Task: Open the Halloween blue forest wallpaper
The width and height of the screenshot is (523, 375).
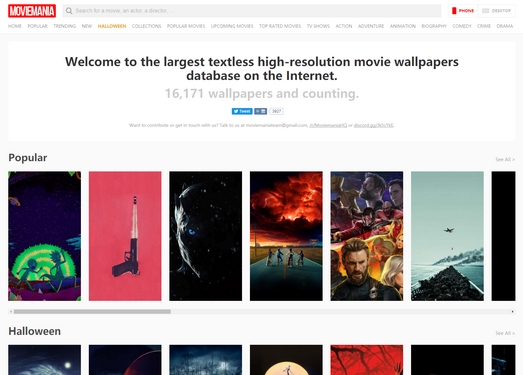Action: (205, 360)
